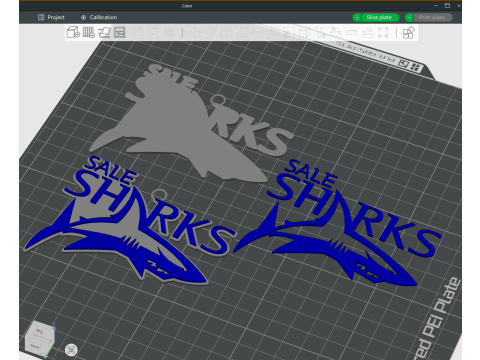This screenshot has width=480, height=360.
Task: Click the round icon beside the view cube
Action: coord(71,350)
